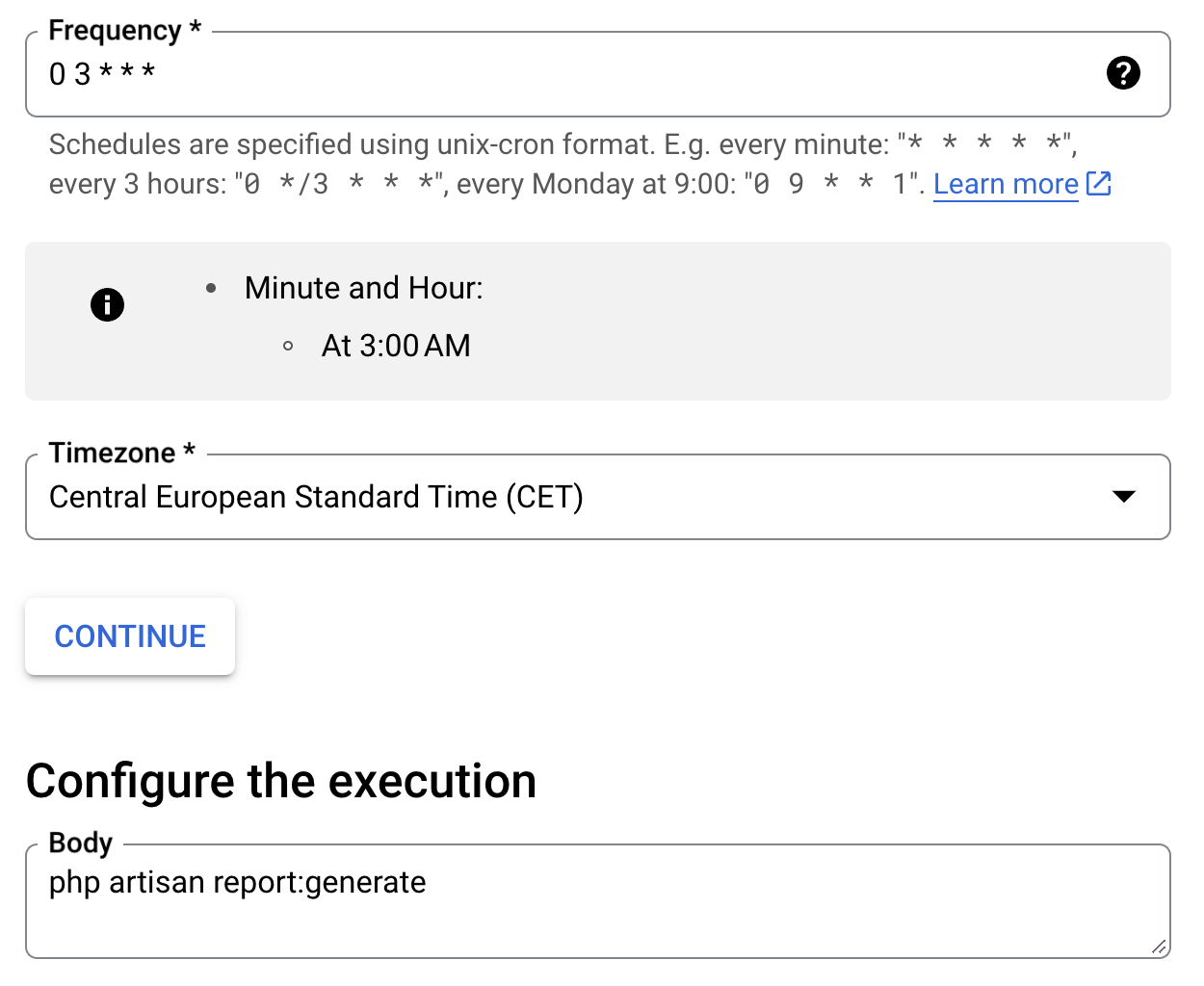Select the At 3:00 AM schedule text

pyautogui.click(x=396, y=346)
